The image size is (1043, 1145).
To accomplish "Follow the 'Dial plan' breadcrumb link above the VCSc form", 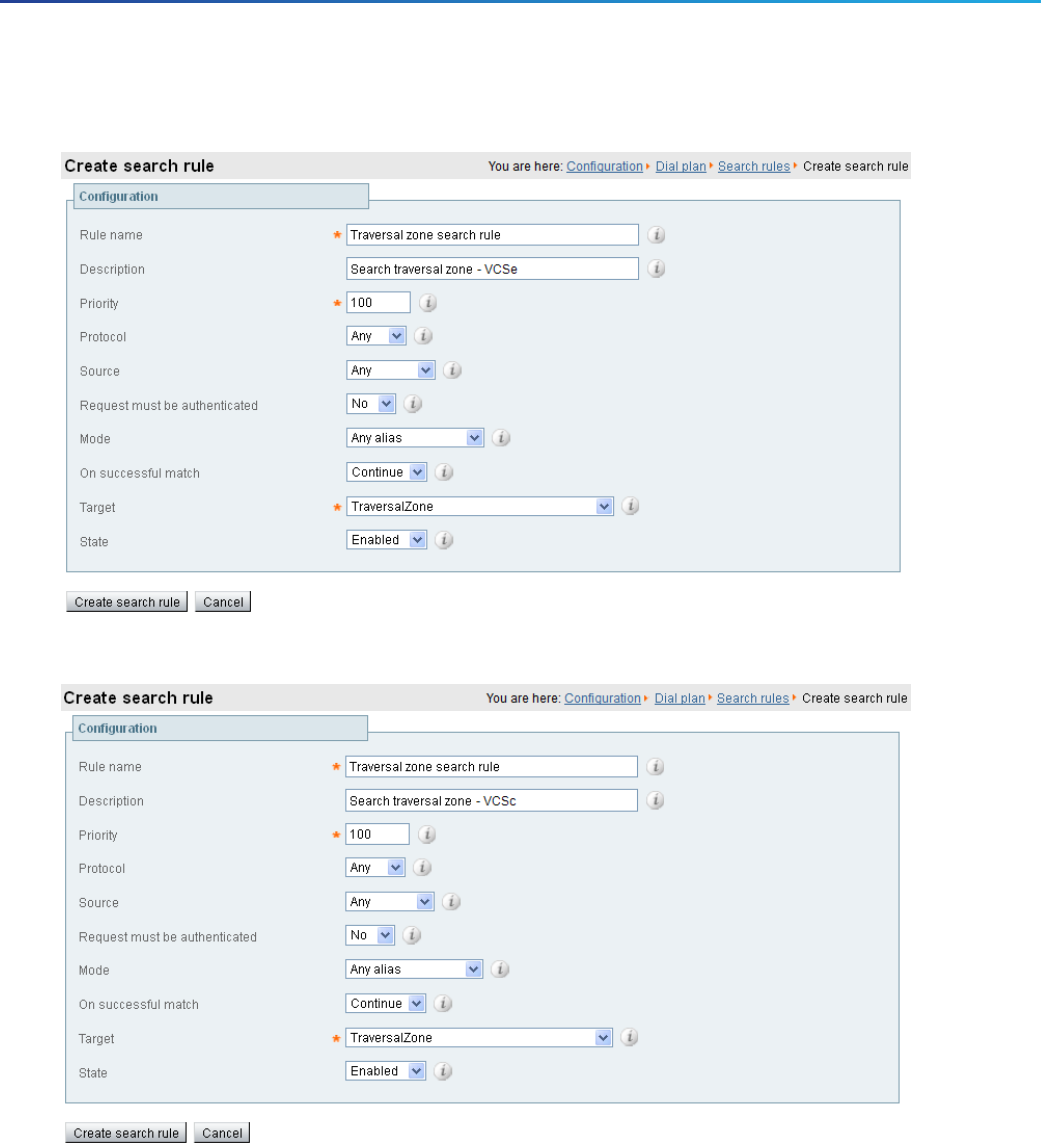I will [680, 698].
